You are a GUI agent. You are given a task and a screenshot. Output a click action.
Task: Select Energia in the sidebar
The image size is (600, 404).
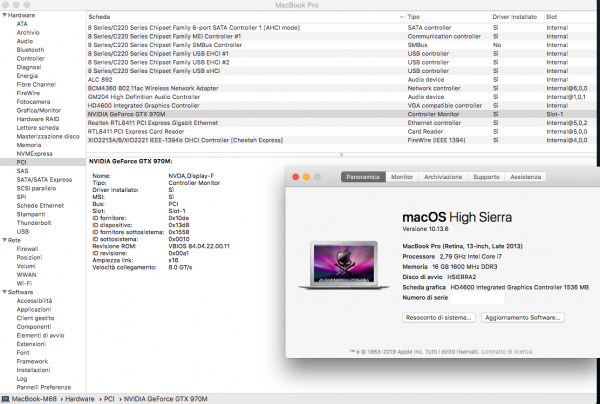27,76
